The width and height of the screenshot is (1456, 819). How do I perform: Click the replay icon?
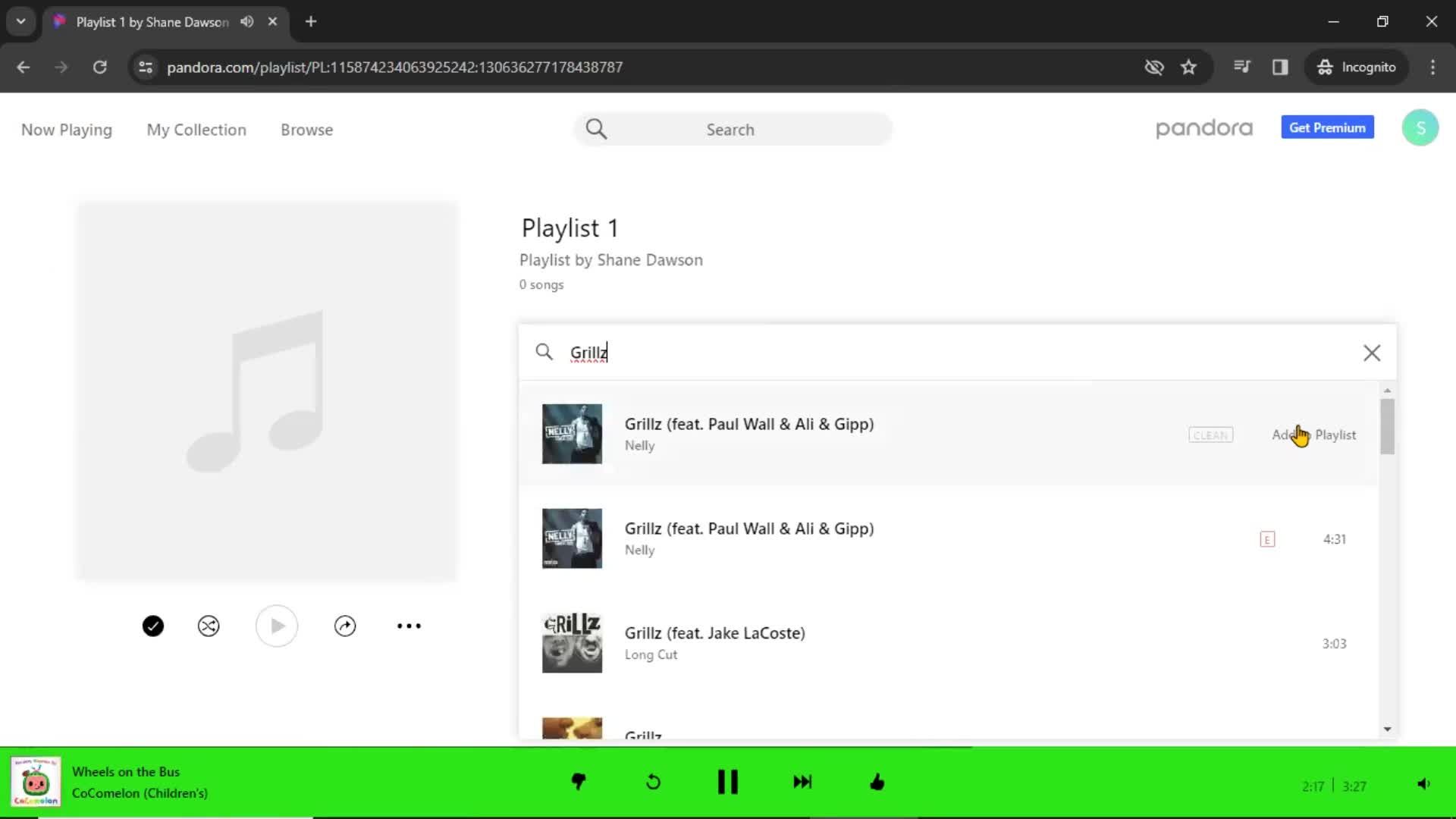click(x=653, y=781)
